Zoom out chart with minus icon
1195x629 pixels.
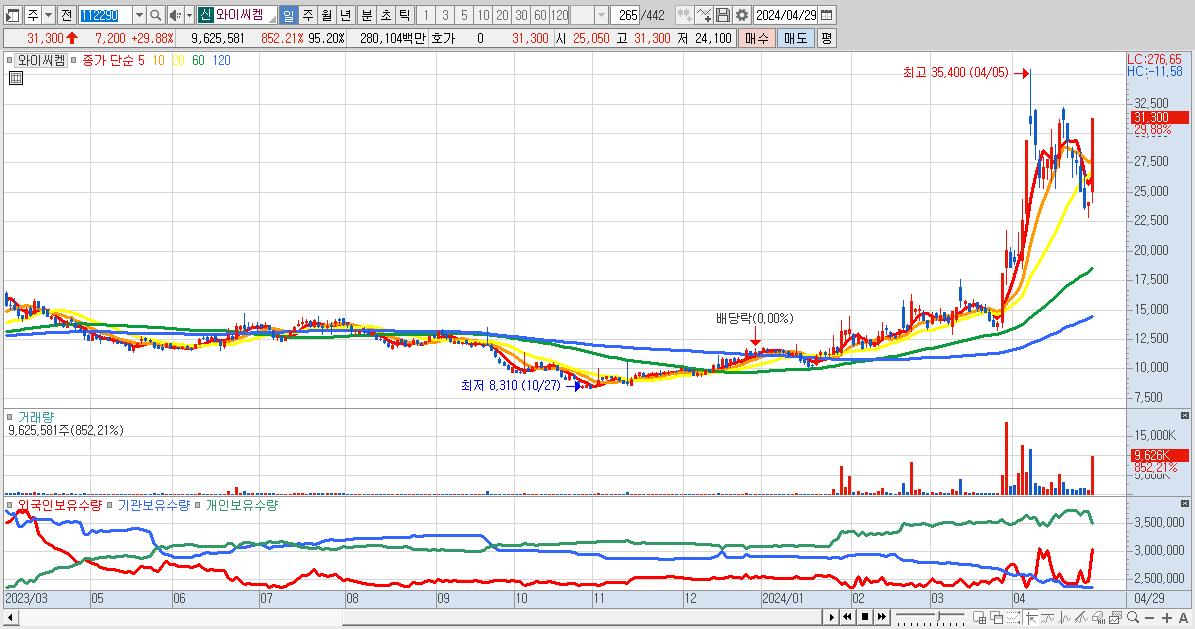click(1149, 618)
